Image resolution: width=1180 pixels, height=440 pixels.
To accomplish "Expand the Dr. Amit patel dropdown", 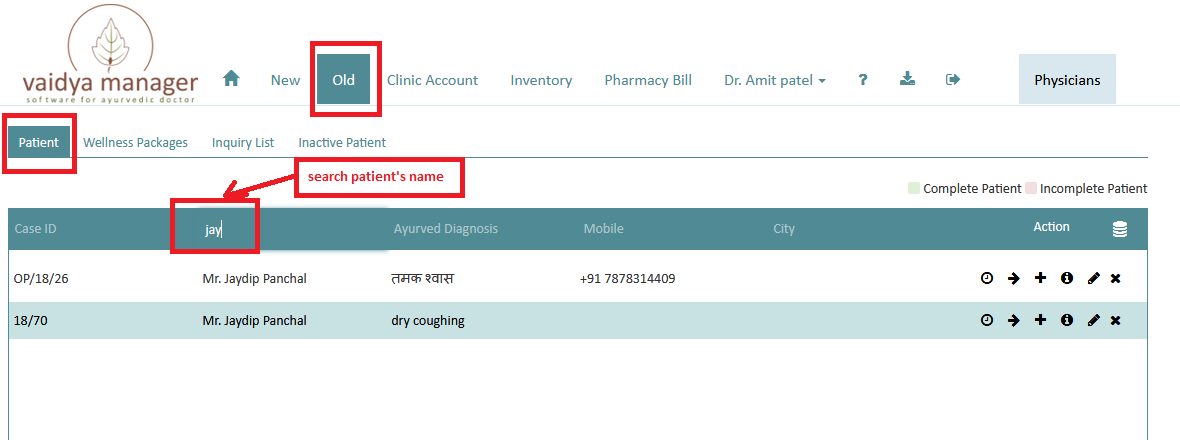I will pos(775,80).
